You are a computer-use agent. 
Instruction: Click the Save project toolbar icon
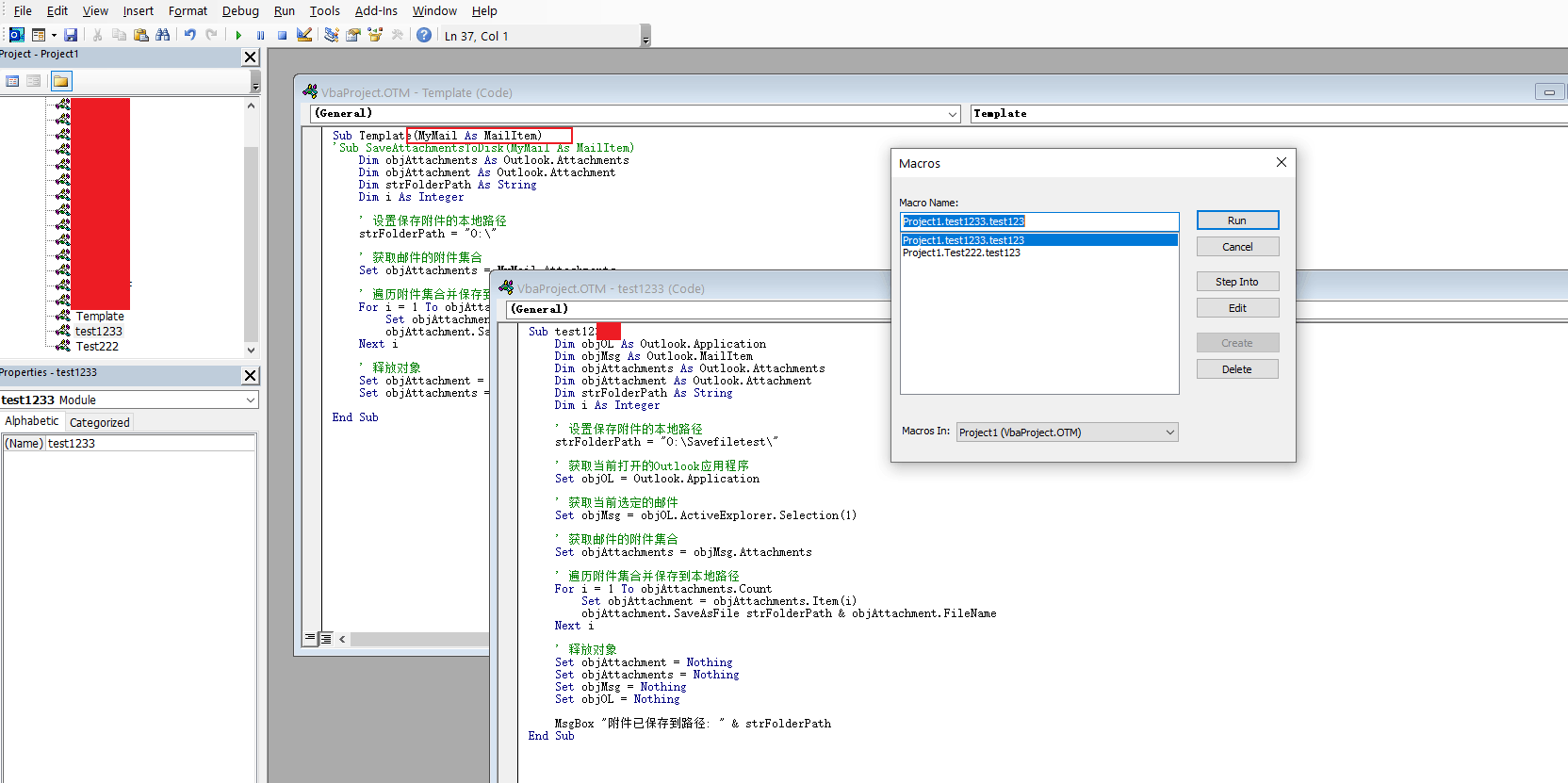tap(71, 35)
